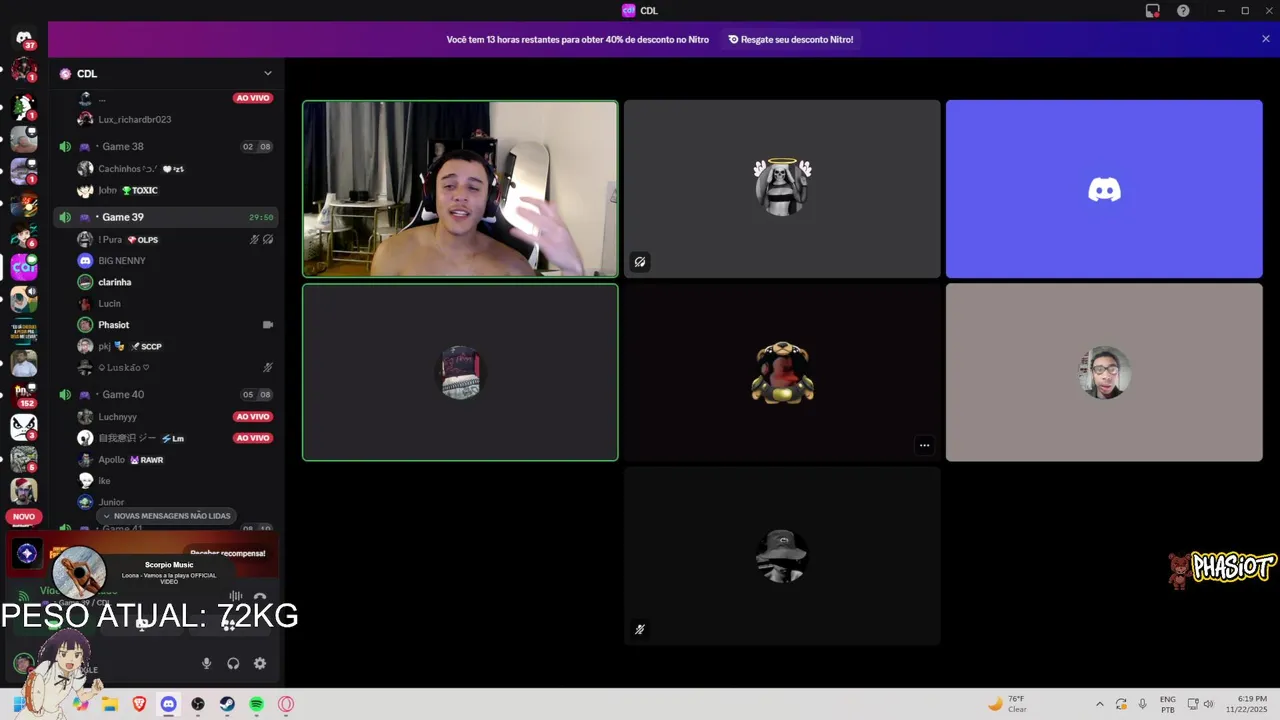Toggle microphone mute in user panel

coord(207,663)
